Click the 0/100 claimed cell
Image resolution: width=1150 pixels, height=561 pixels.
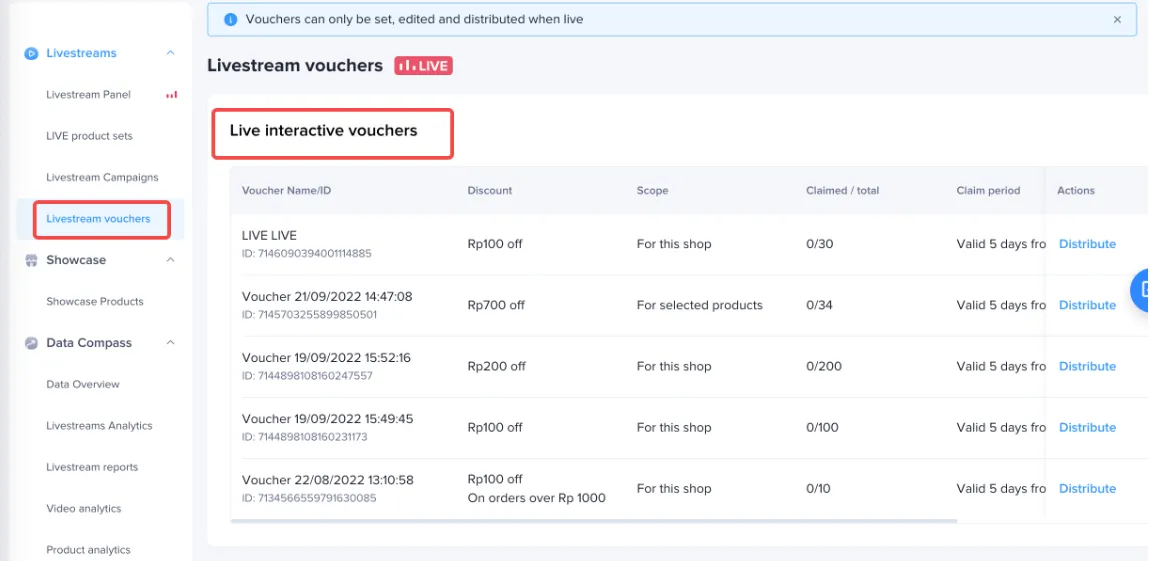coord(821,428)
